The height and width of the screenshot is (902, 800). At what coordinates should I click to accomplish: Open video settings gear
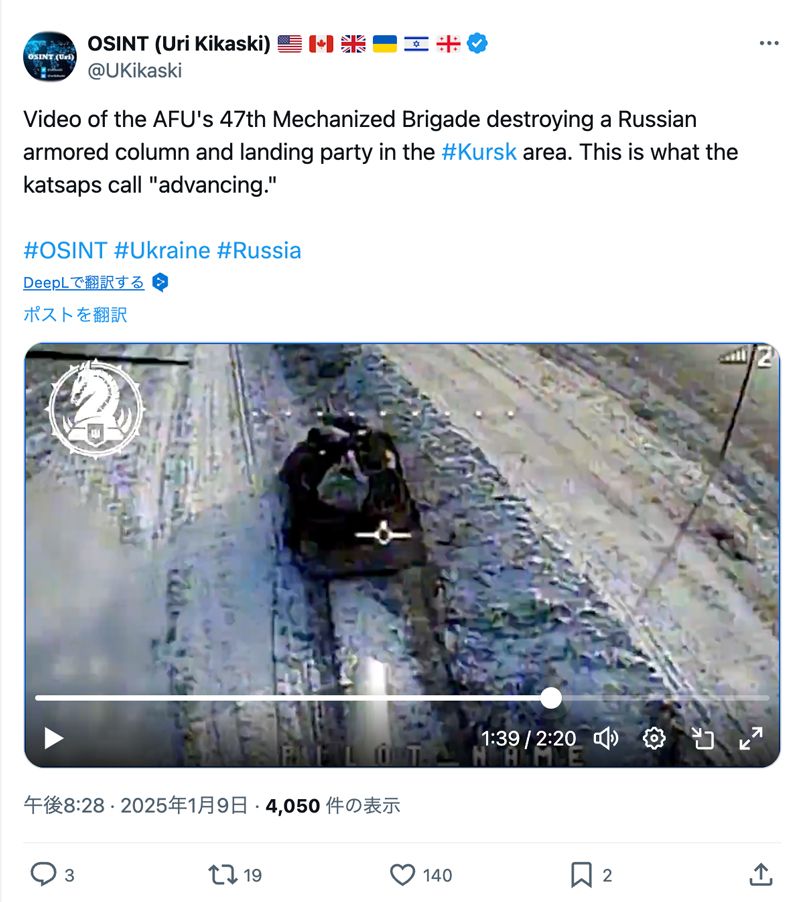654,738
